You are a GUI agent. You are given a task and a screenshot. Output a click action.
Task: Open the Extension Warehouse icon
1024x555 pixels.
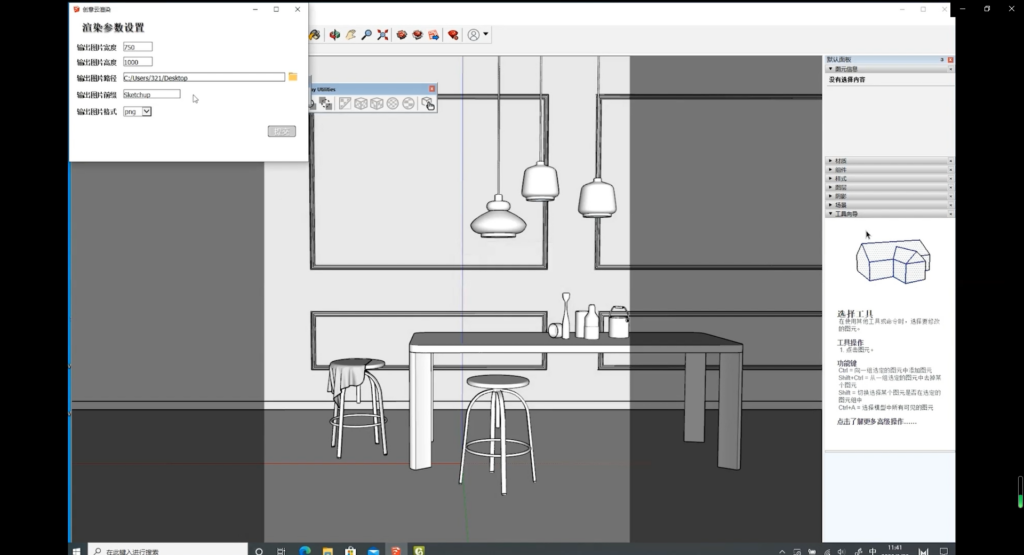pos(417,35)
